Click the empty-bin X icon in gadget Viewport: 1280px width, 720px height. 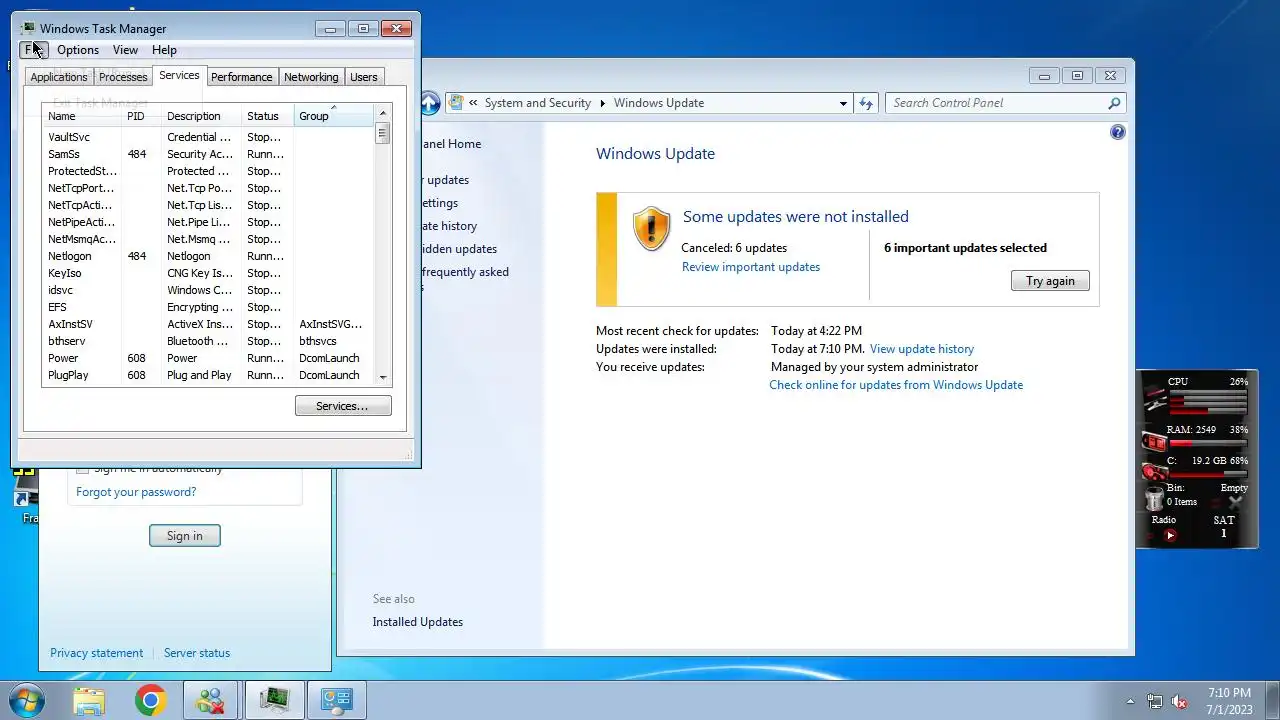[1235, 502]
